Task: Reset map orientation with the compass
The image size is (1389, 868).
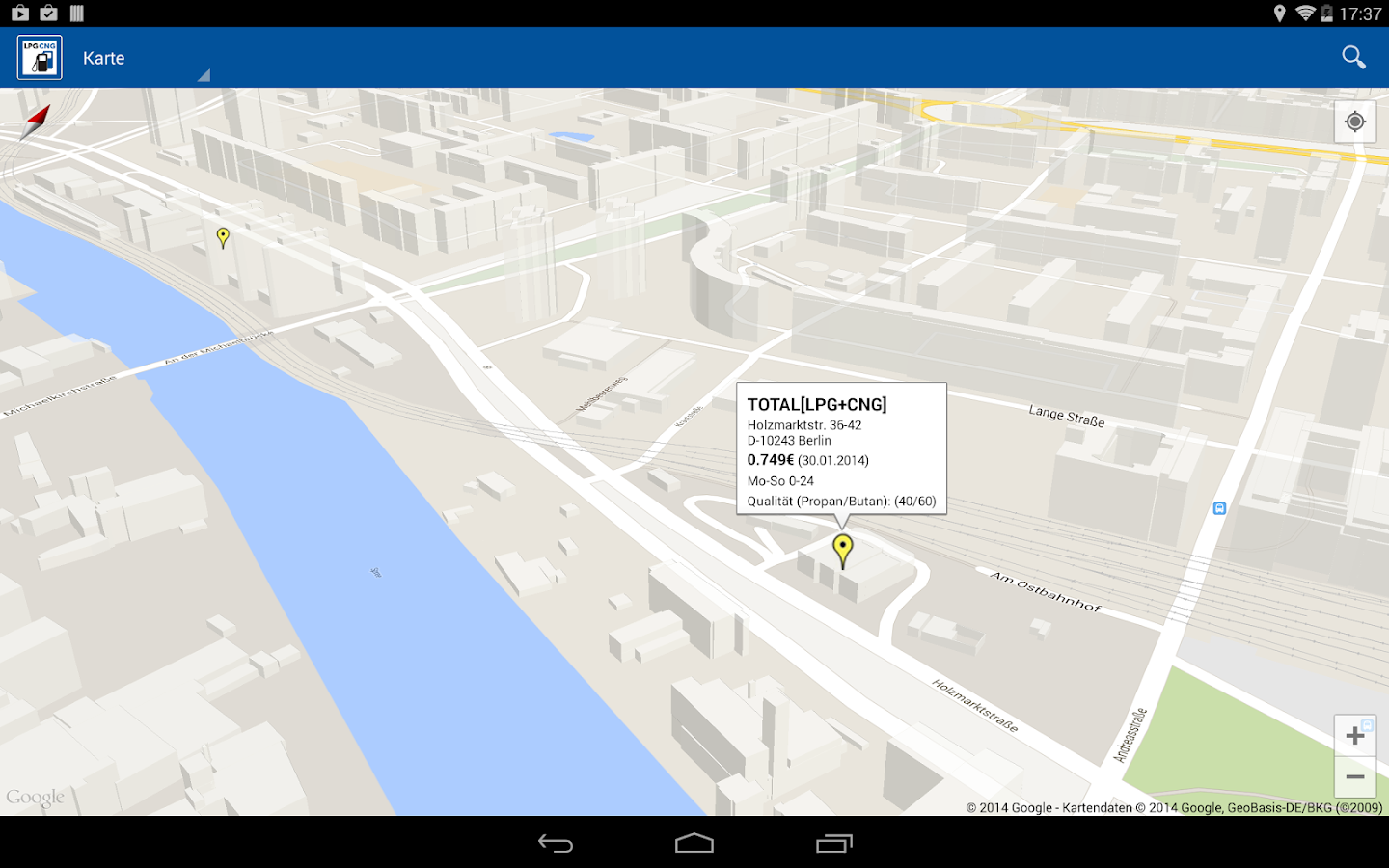Action: tap(36, 122)
